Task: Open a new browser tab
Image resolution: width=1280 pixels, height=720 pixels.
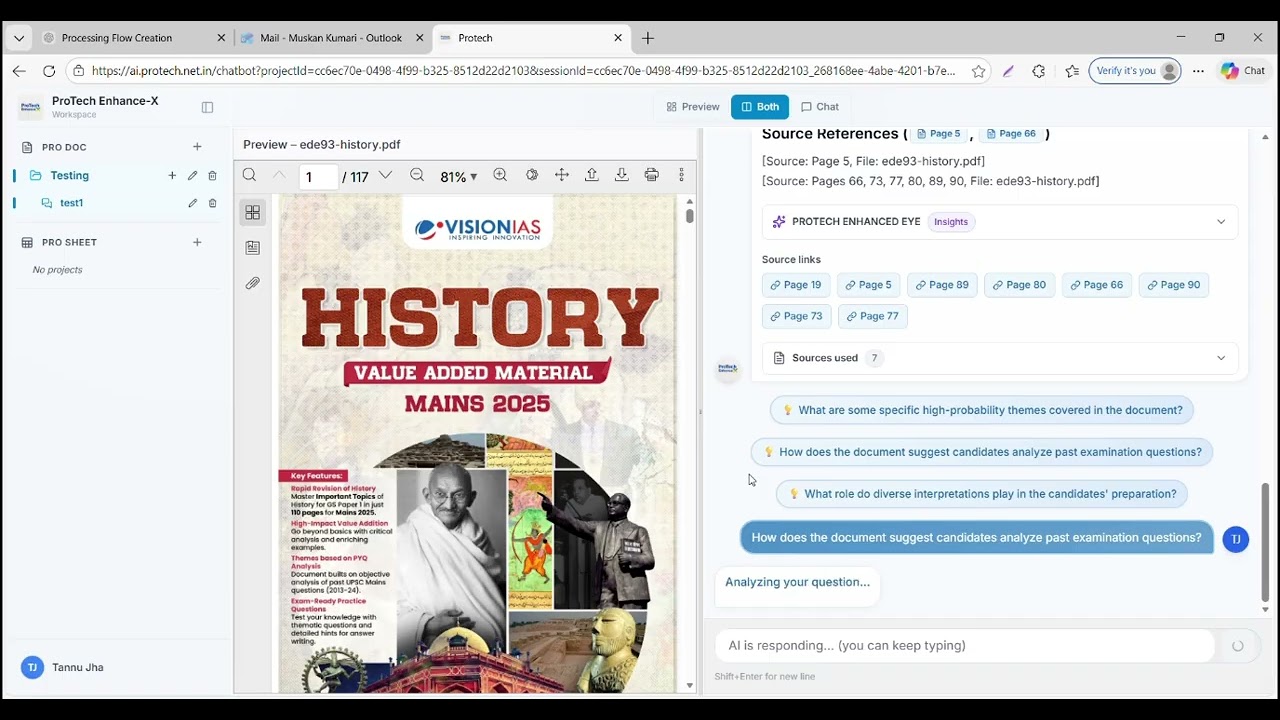Action: 648,38
